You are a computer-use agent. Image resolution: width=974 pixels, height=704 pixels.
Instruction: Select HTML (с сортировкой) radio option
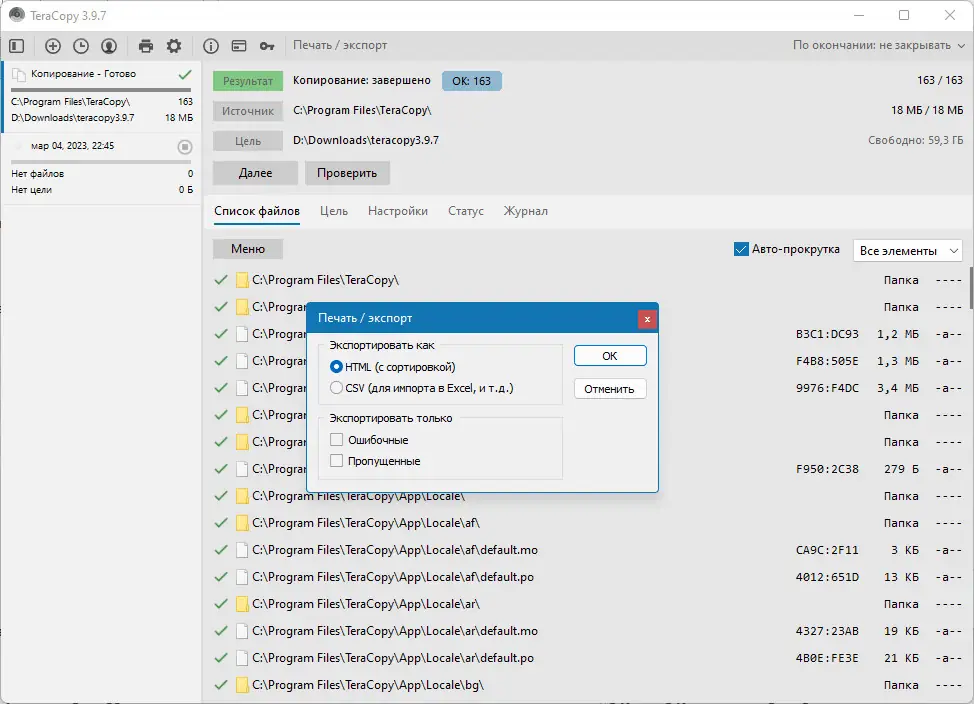[x=336, y=367]
